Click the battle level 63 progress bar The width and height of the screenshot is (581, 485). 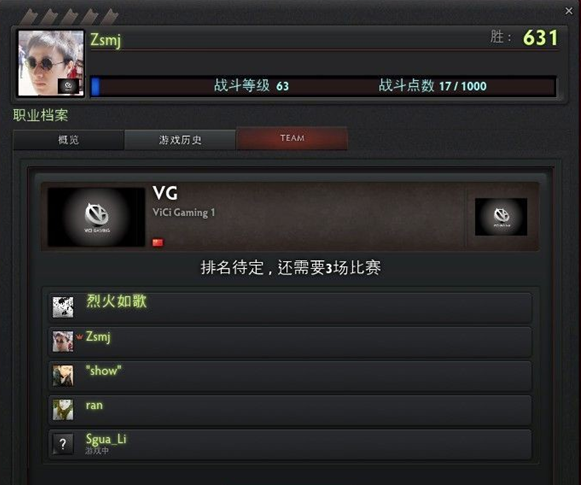(x=323, y=86)
